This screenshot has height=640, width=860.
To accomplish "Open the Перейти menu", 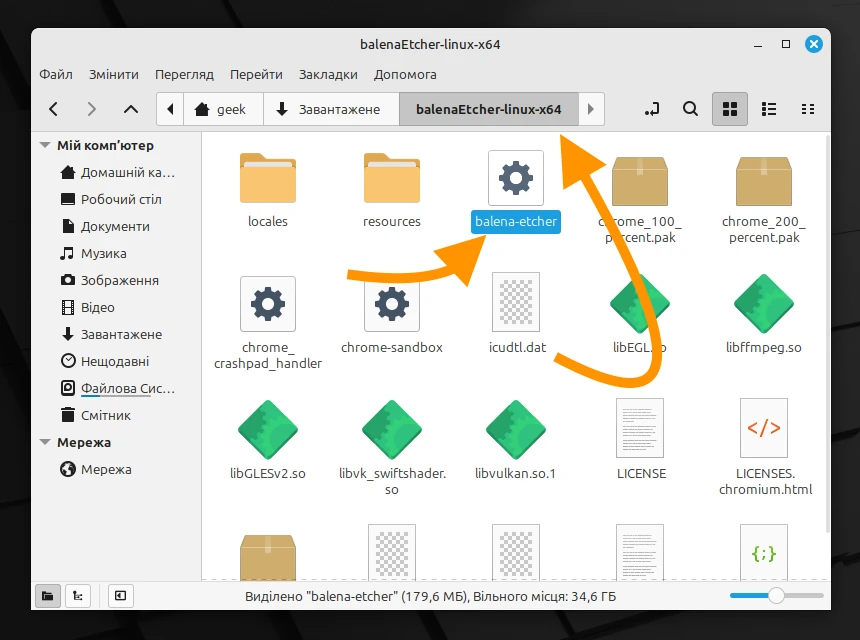I will [256, 74].
